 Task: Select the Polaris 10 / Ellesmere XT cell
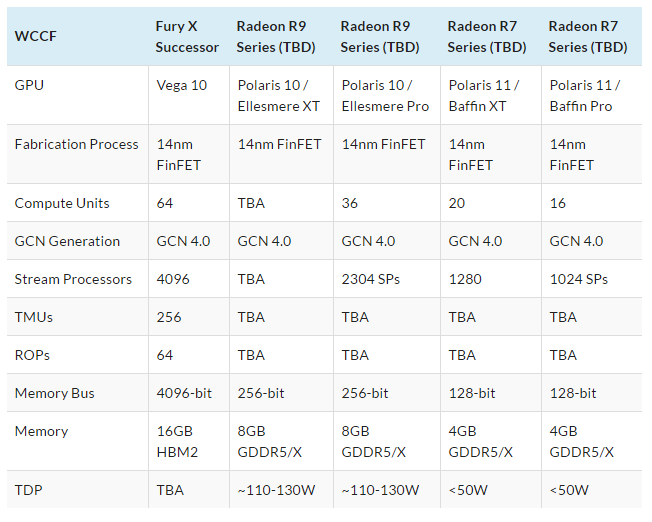pyautogui.click(x=278, y=96)
